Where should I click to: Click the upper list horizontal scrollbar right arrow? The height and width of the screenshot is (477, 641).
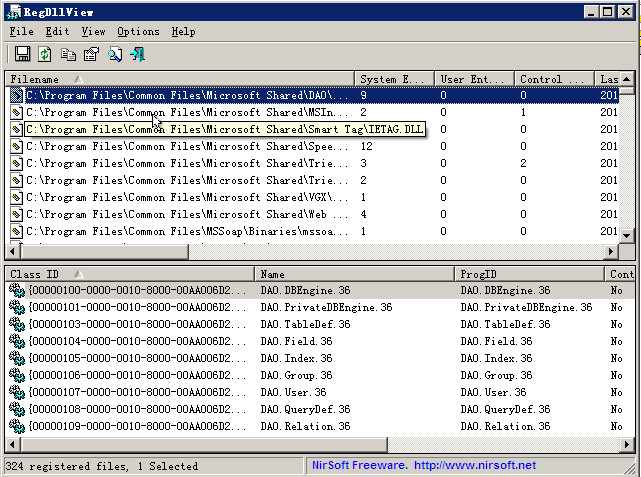pyautogui.click(x=611, y=251)
